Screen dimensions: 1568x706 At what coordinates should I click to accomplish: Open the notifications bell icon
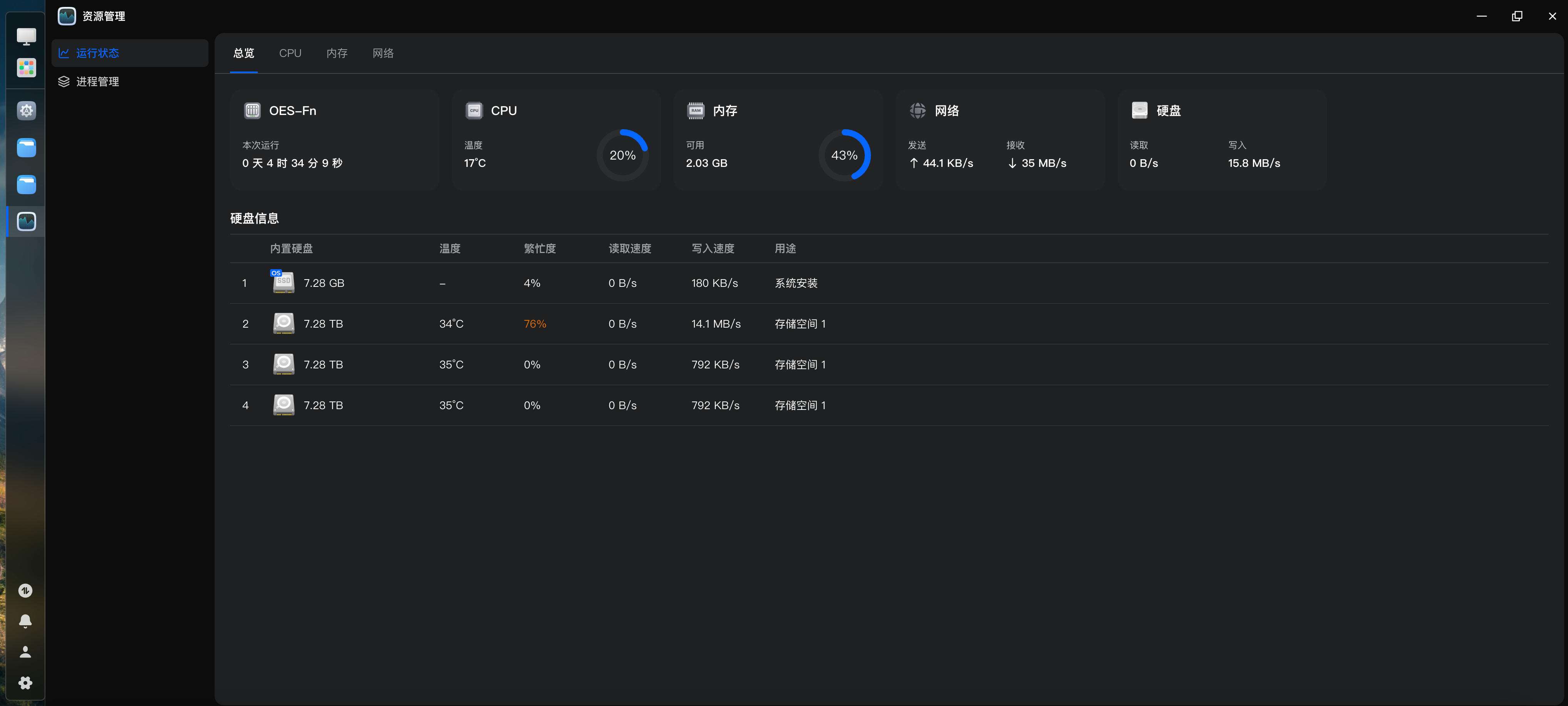tap(25, 621)
